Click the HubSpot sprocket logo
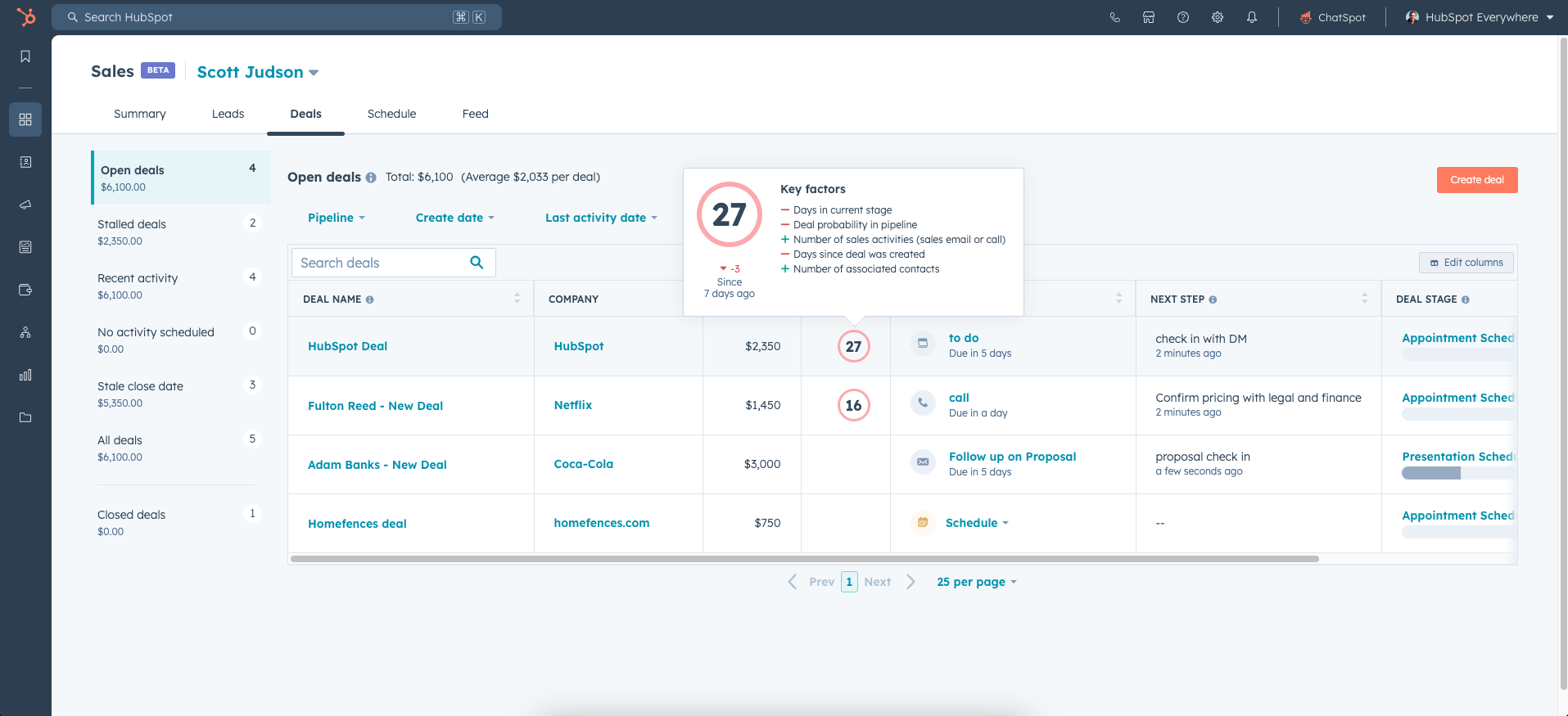Screen dimensions: 1568x716 click(x=26, y=16)
